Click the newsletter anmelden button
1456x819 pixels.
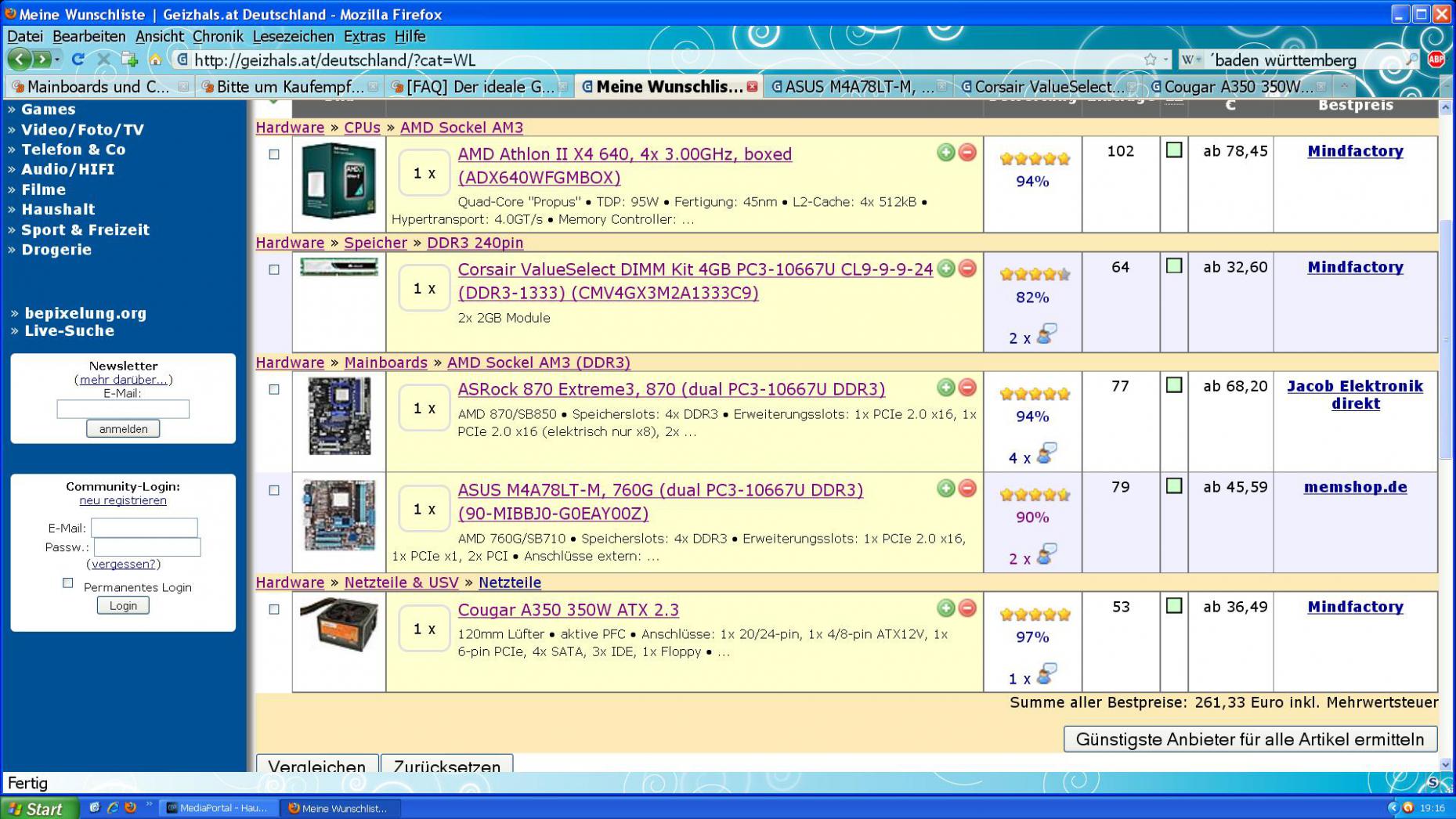tap(123, 428)
